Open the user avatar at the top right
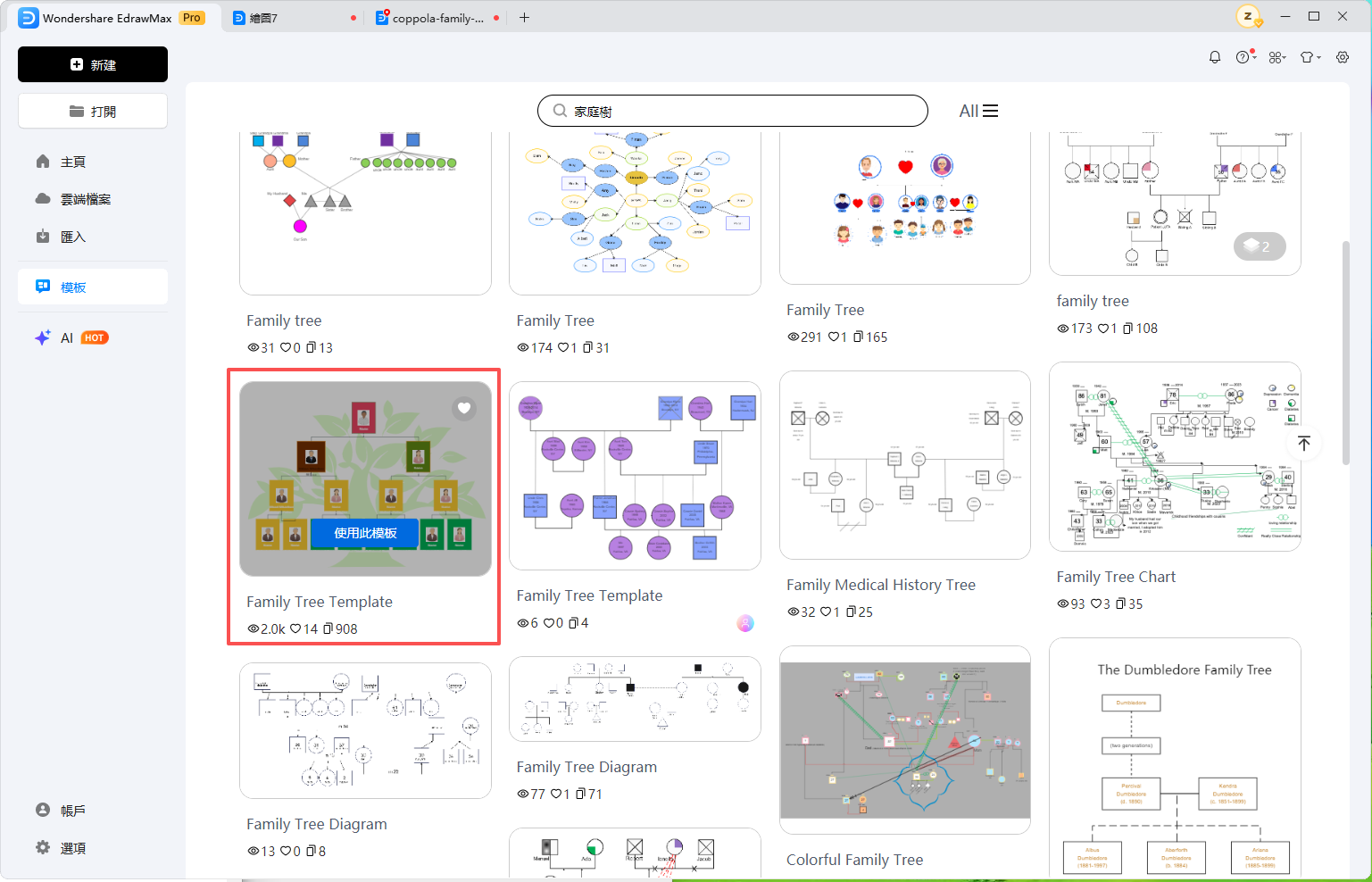The height and width of the screenshot is (882, 1372). tap(1248, 17)
